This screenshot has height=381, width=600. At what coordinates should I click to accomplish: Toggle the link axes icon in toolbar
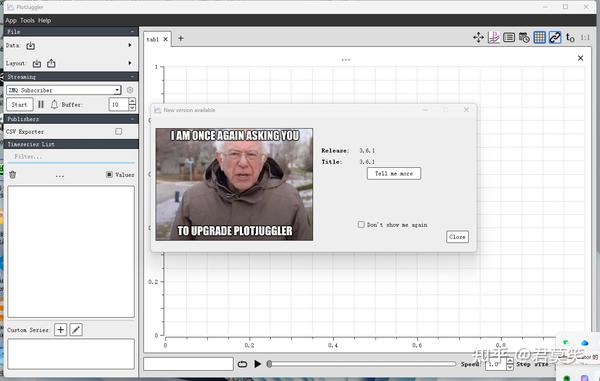click(x=555, y=37)
